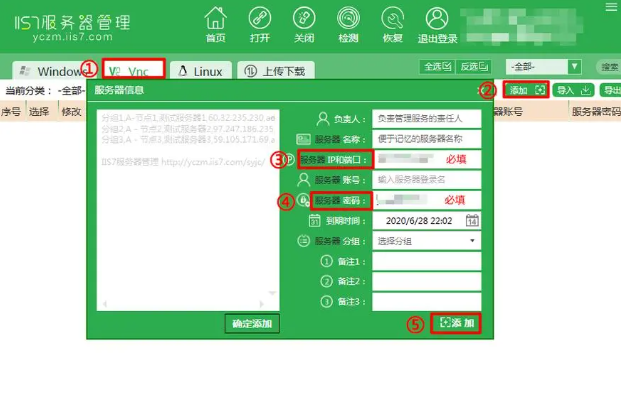Switch to the Vnc tab
Viewport: 621px width, 414px height.
(133, 70)
